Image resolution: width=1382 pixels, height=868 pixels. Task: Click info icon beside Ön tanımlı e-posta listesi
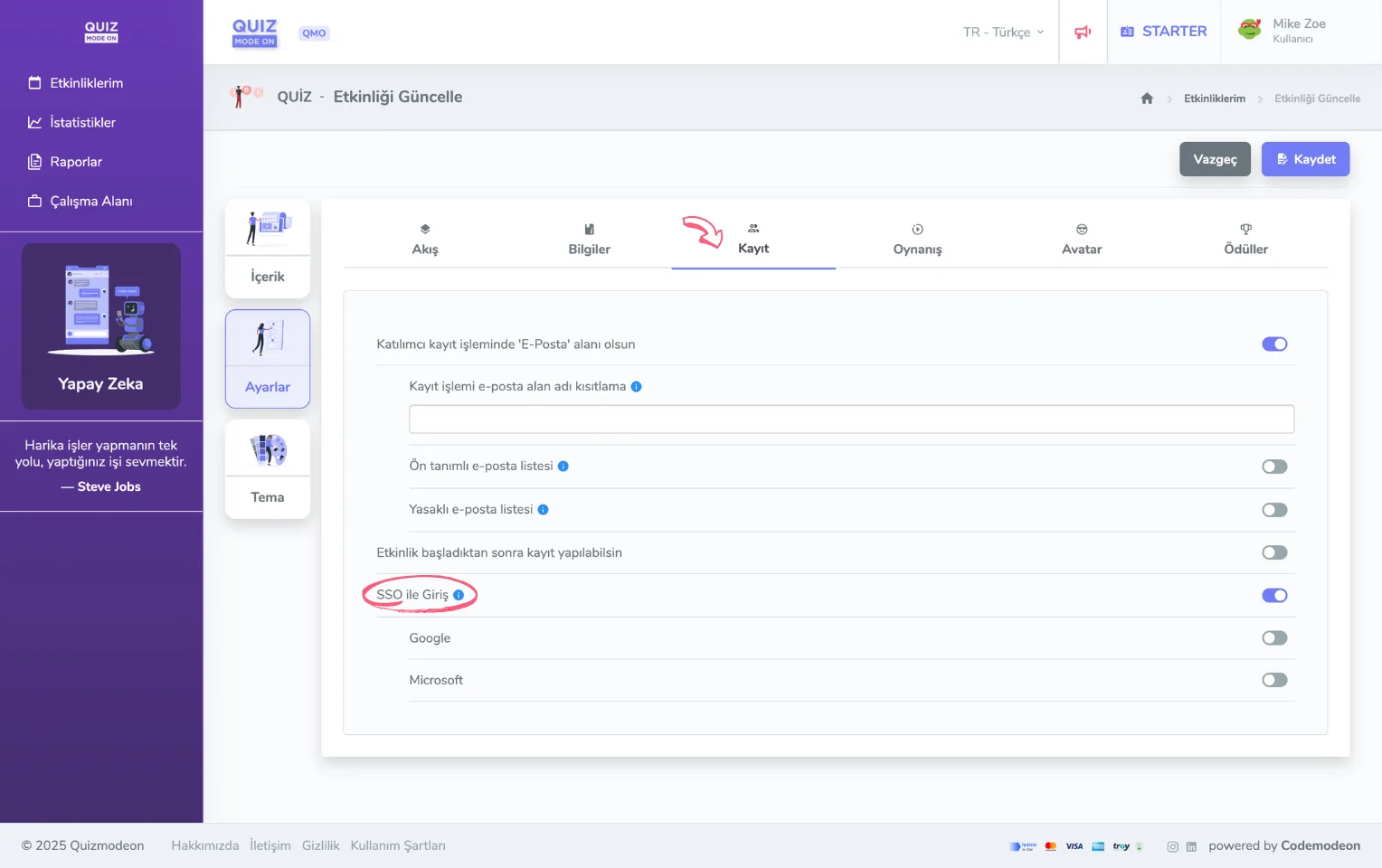pyautogui.click(x=563, y=467)
